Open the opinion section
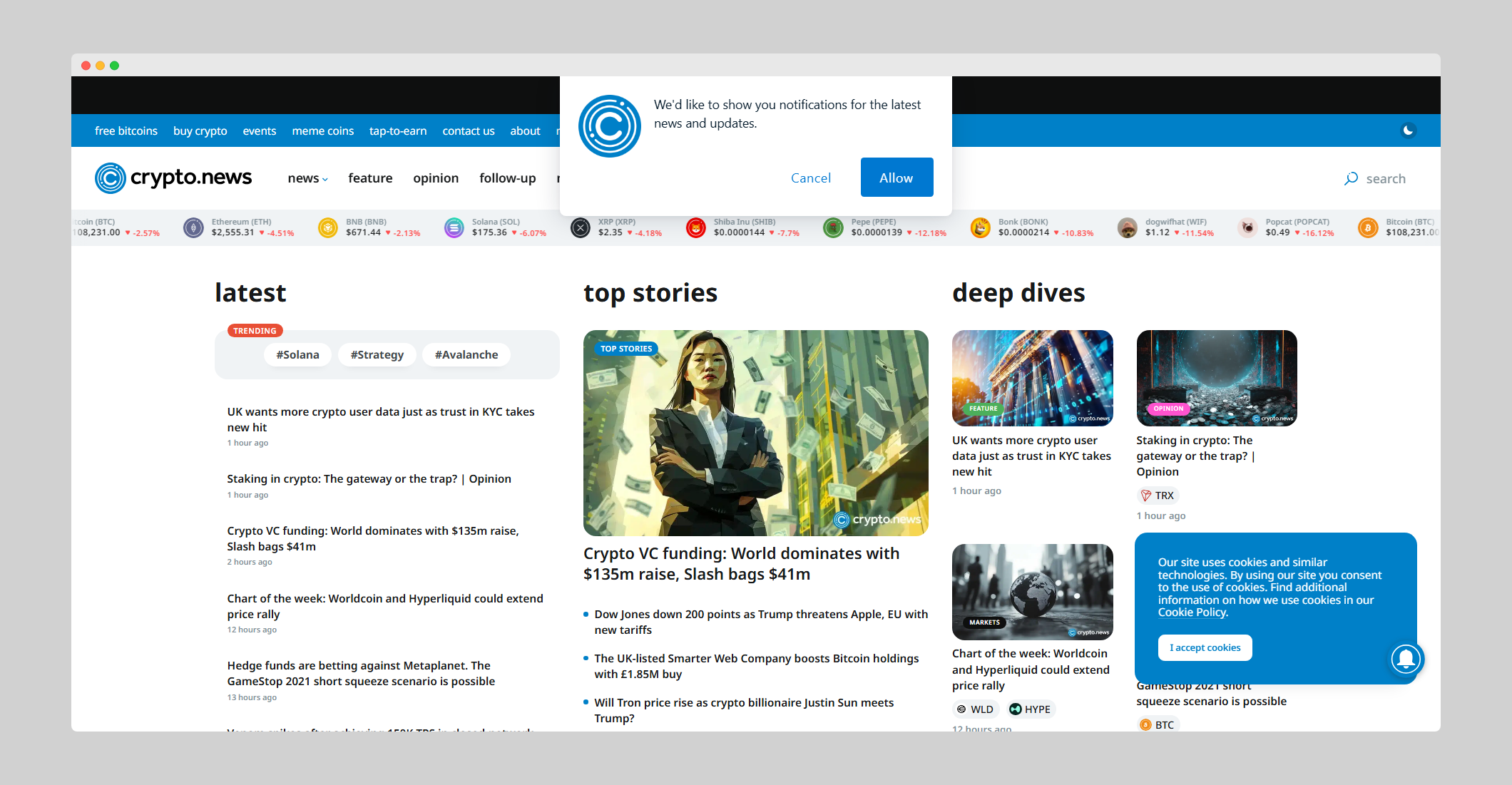This screenshot has height=785, width=1512. point(436,178)
